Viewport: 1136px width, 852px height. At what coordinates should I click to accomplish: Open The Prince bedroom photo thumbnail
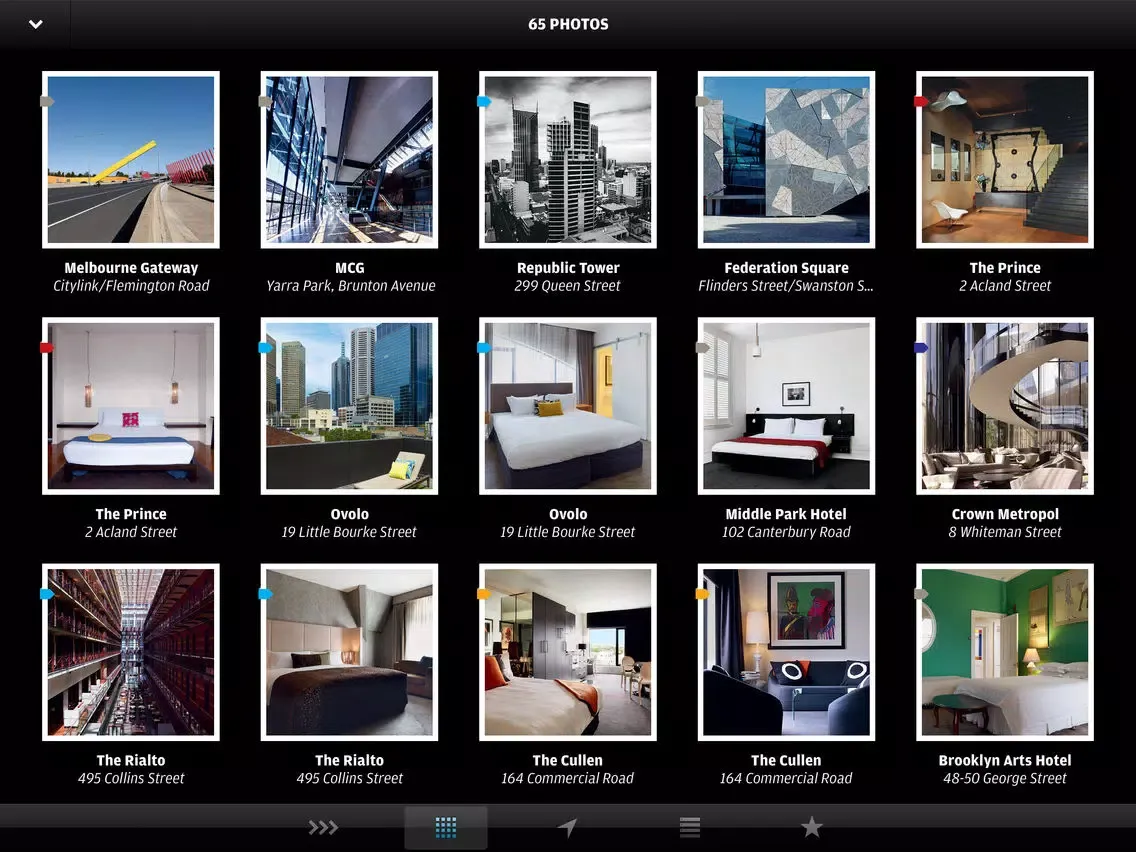click(131, 406)
